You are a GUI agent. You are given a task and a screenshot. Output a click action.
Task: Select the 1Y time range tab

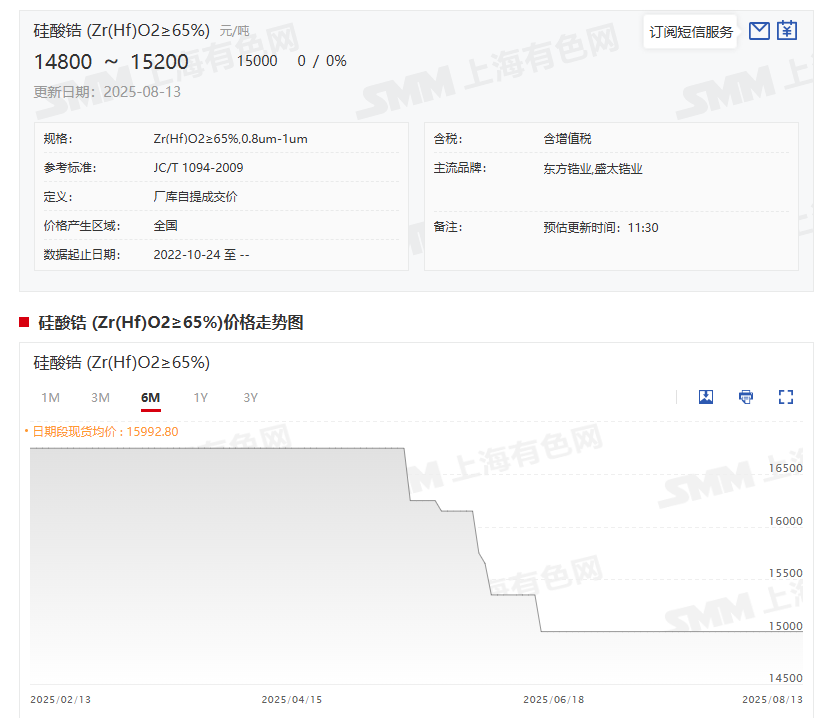[x=200, y=398]
